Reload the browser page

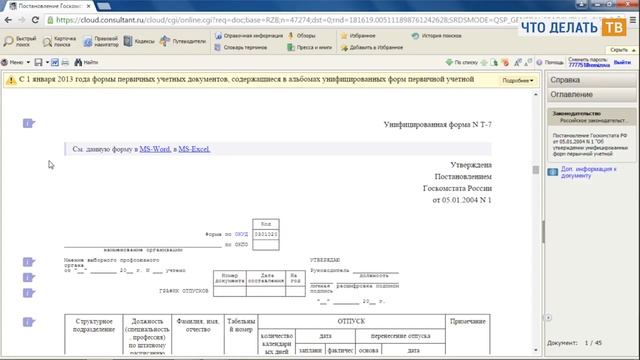[x=35, y=20]
